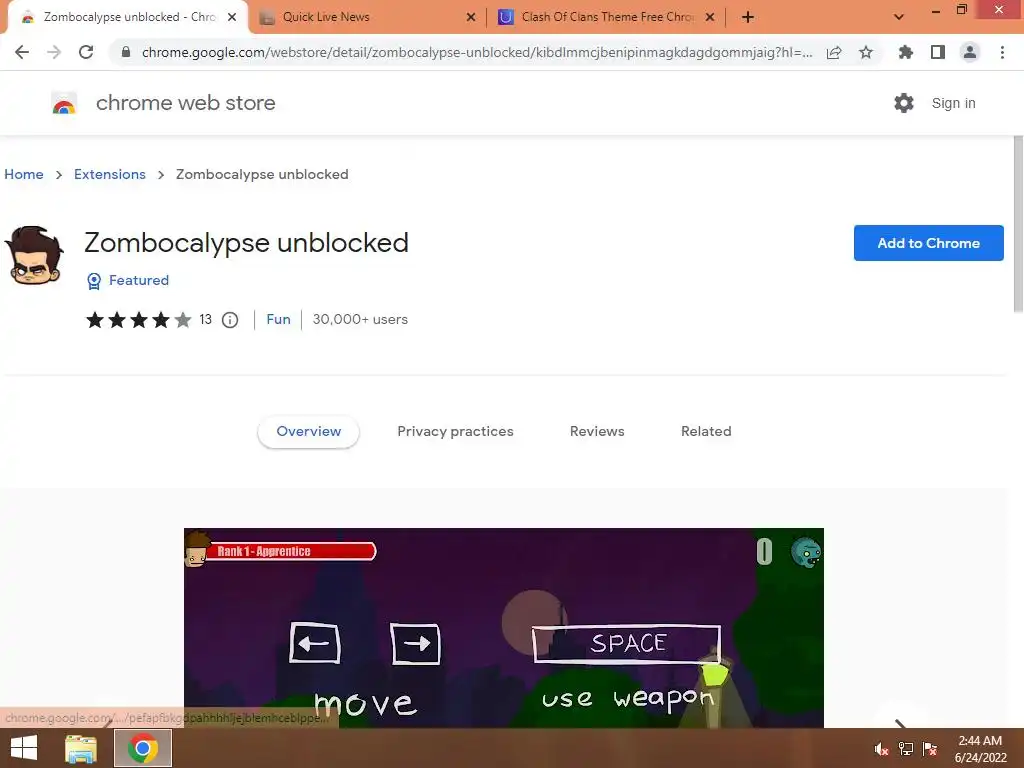Share this page via the share icon
1024x768 pixels.
[x=834, y=52]
